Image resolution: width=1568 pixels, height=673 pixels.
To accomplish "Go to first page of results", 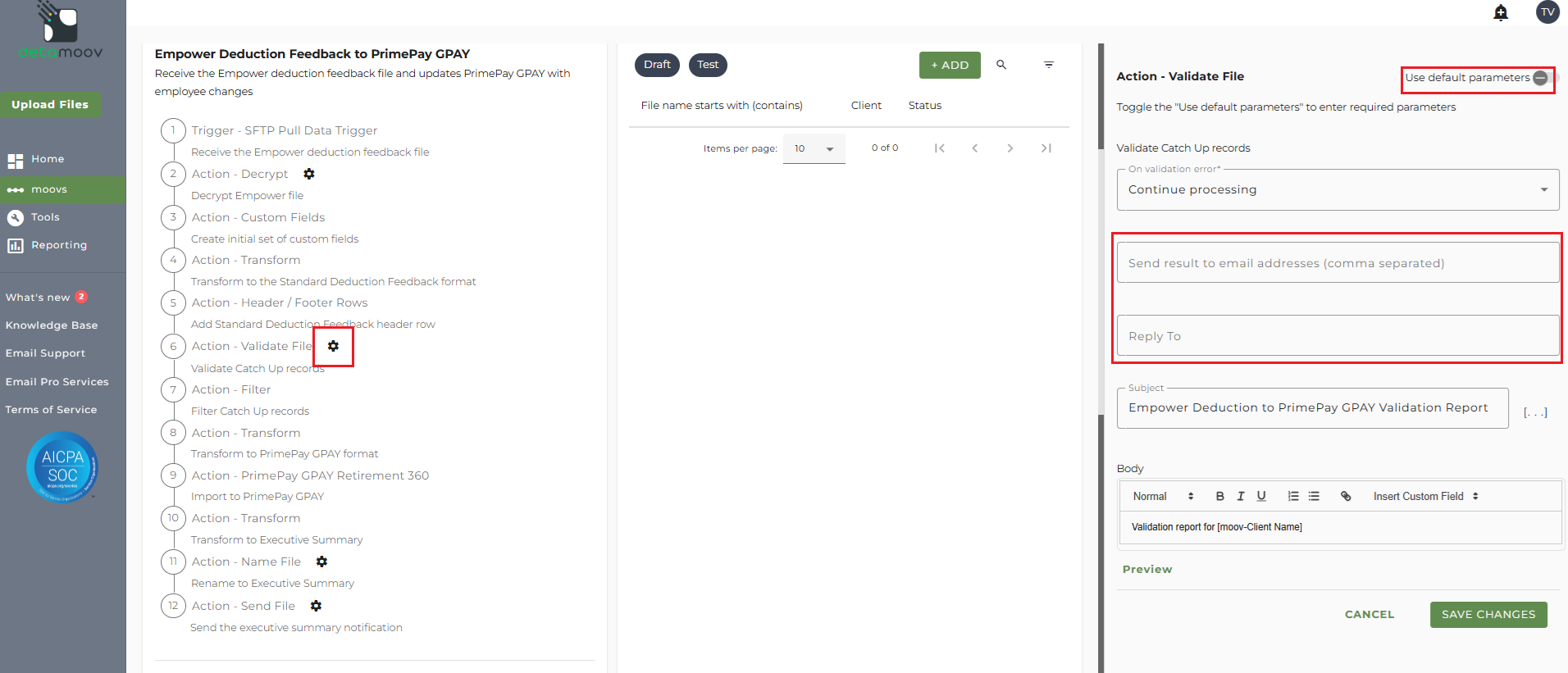I will point(940,148).
